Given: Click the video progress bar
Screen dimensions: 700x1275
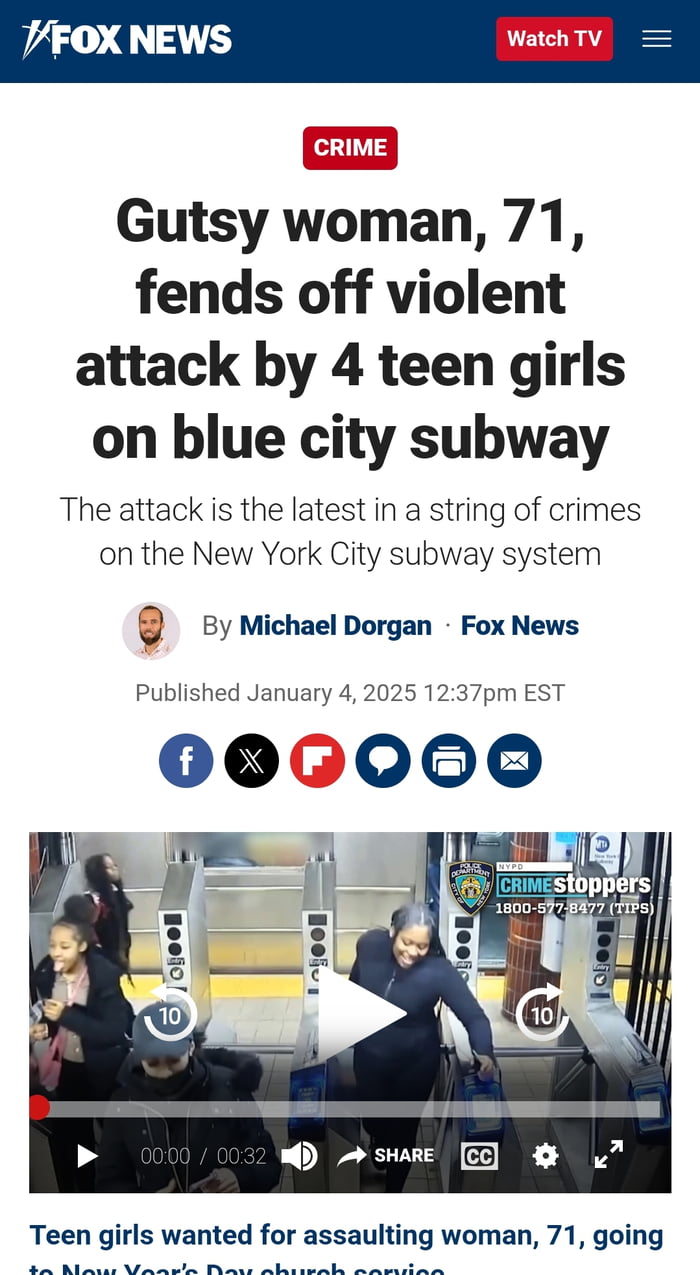Looking at the screenshot, I should click(x=350, y=1108).
